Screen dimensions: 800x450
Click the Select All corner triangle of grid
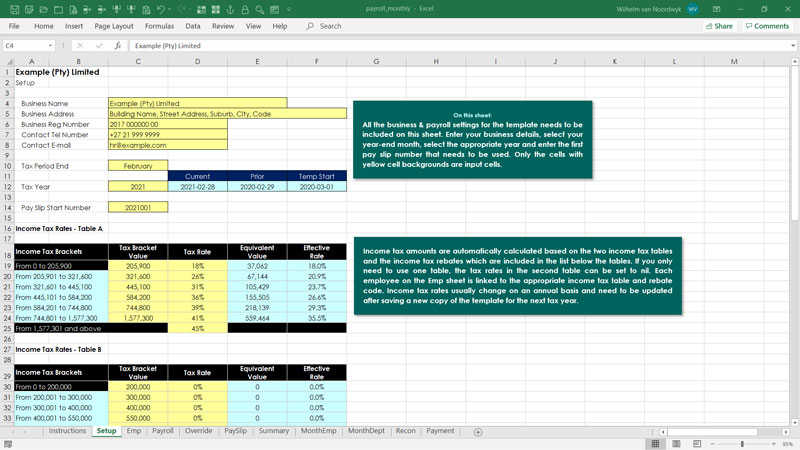point(9,61)
